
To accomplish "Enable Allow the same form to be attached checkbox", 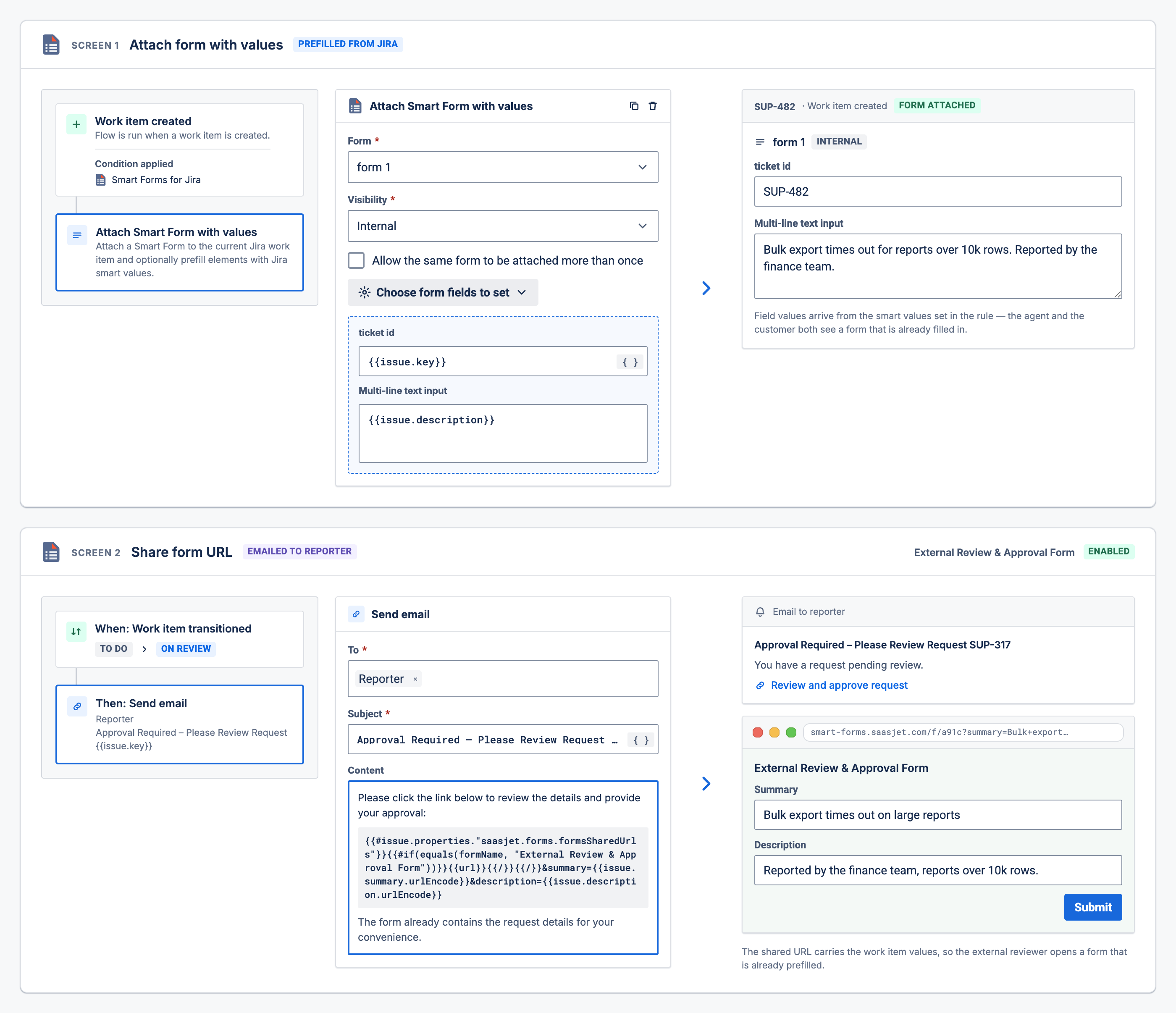I will coord(356,260).
